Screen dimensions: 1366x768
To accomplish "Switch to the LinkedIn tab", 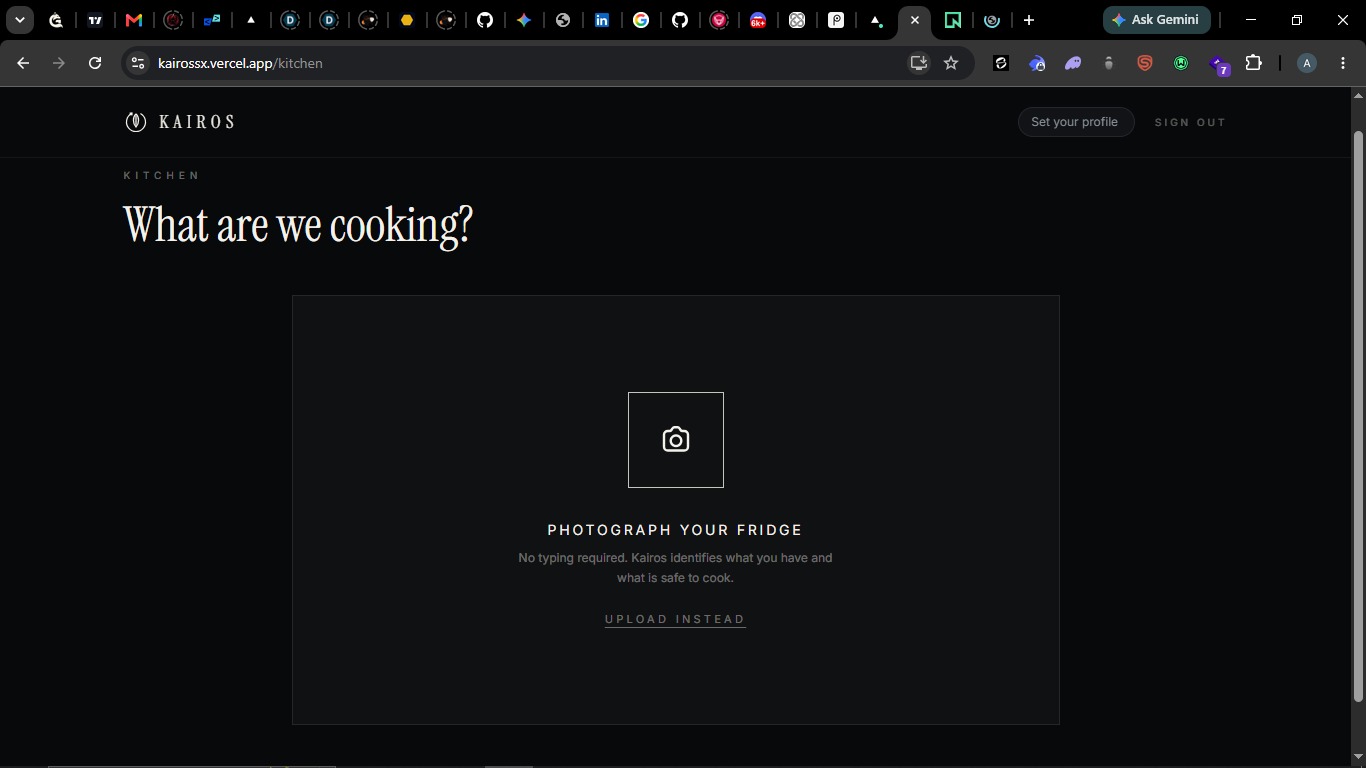I will coord(602,20).
